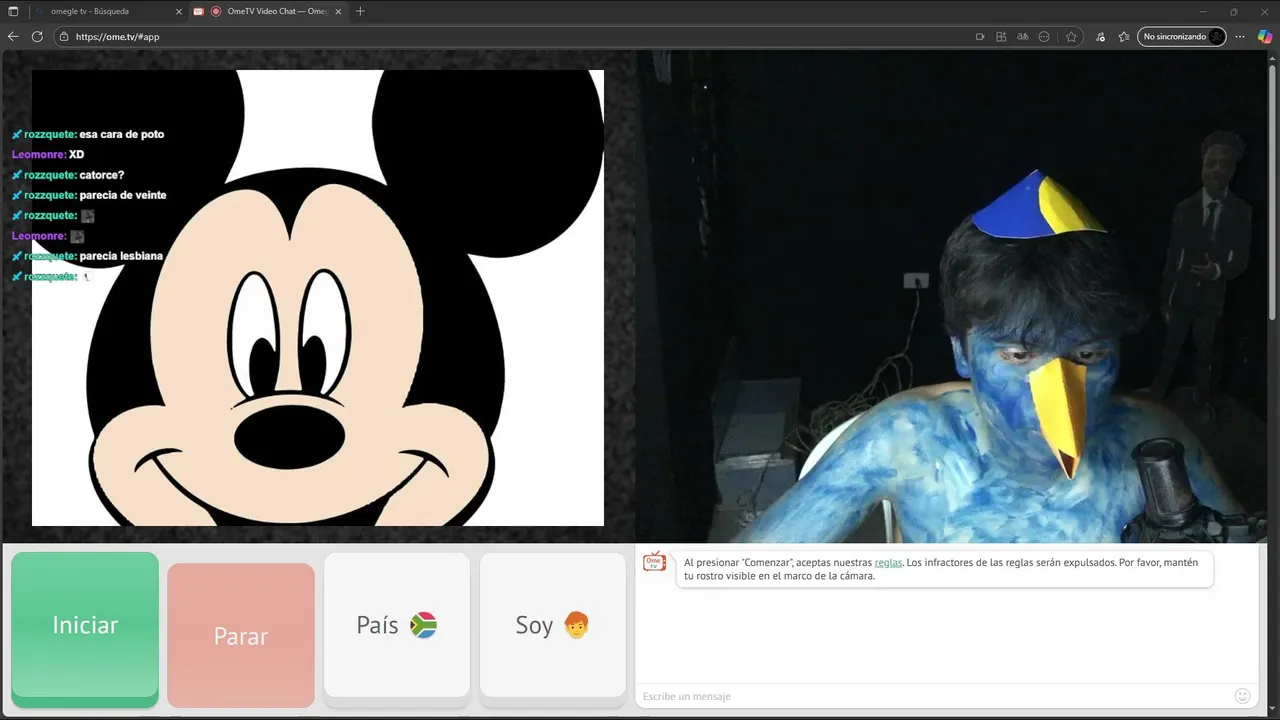Screen dimensions: 1280x720
Task: Click chat message "catorce?"
Action: coord(102,175)
